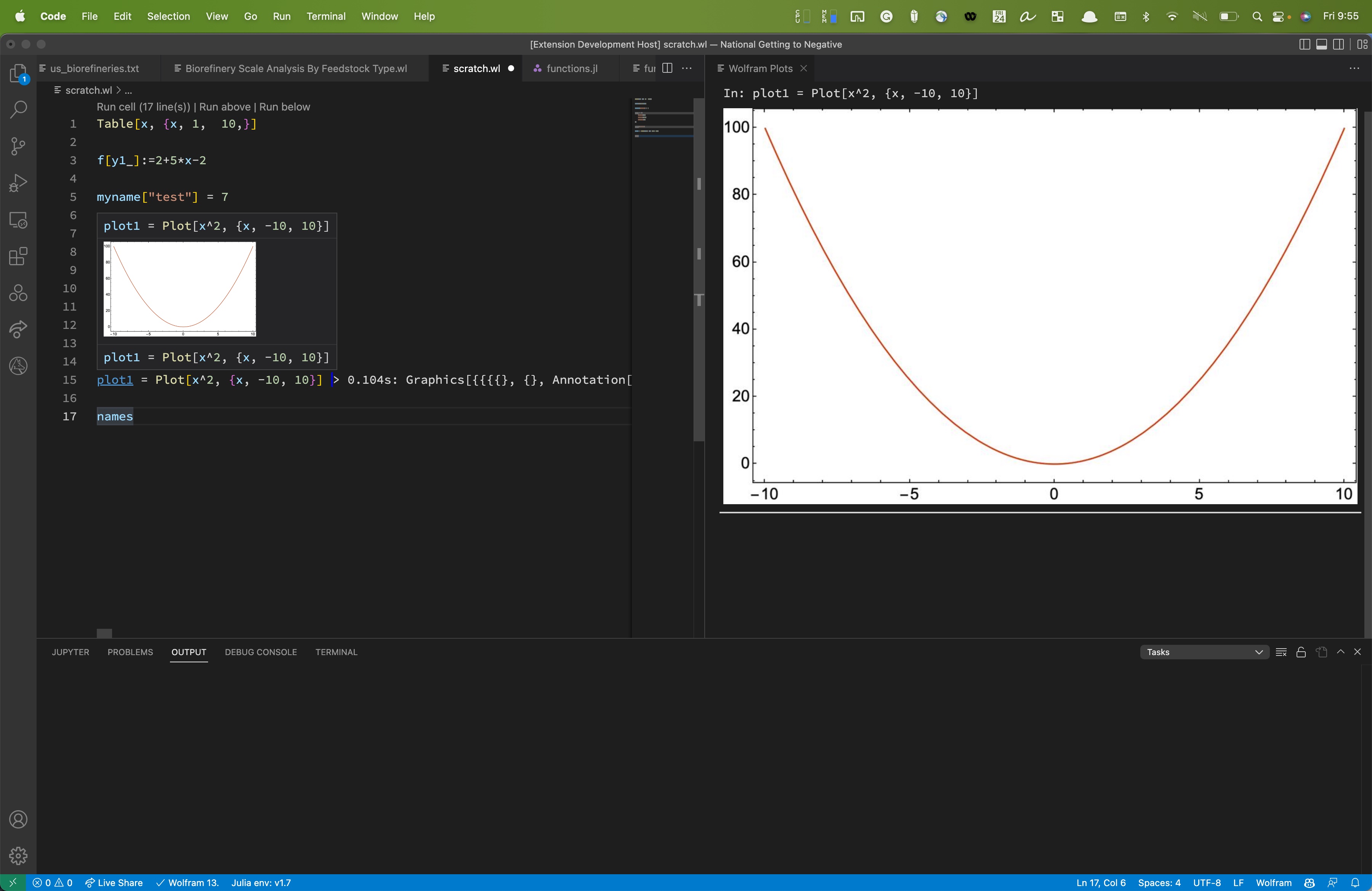Toggle the output scroll lock
Screen dimensions: 1372x891
[x=1301, y=652]
